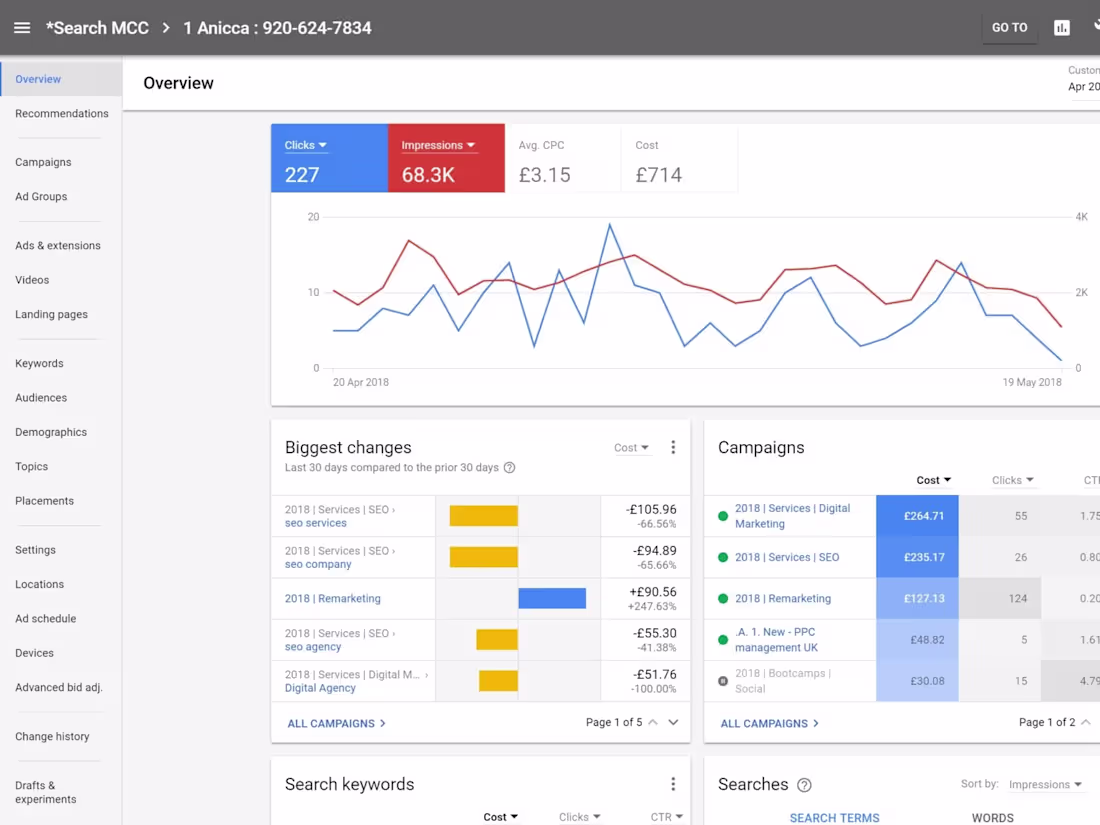Click the Reports bar-chart icon in top toolbar

(1062, 27)
